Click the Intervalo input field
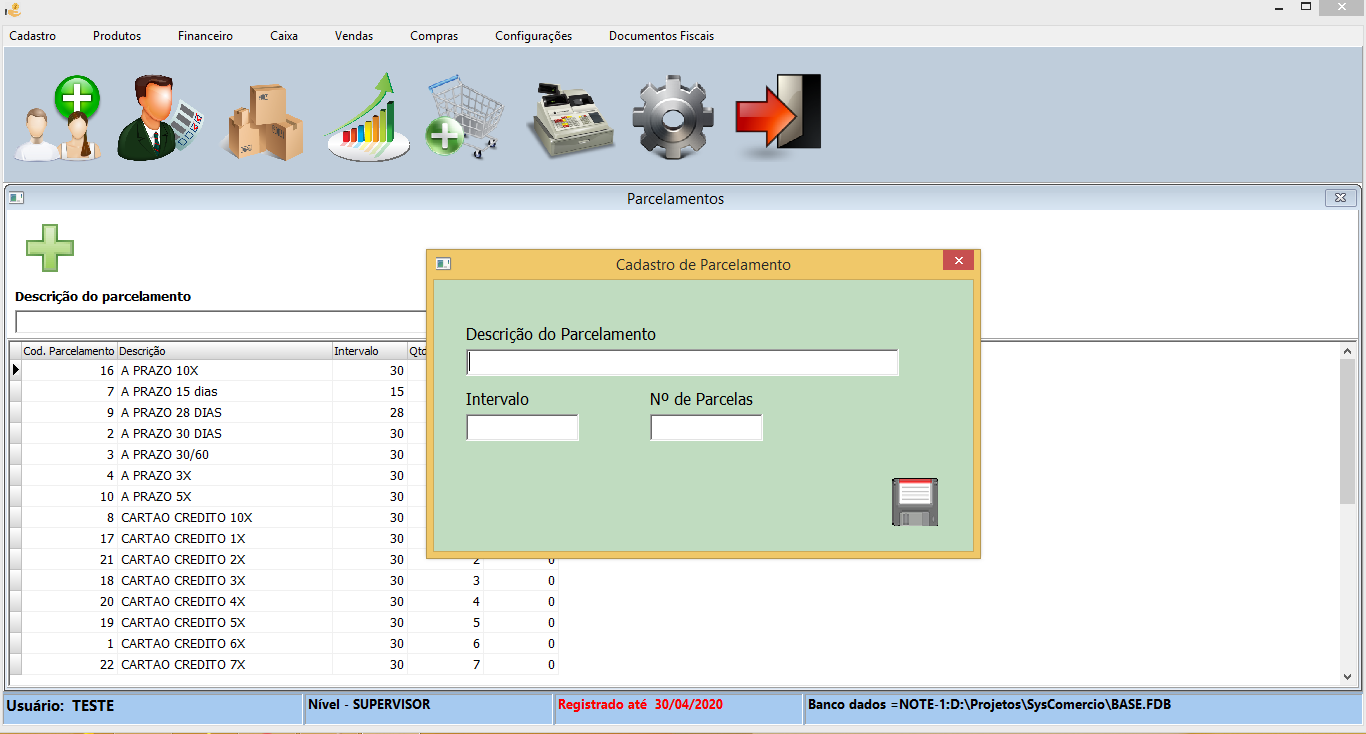 pos(522,427)
